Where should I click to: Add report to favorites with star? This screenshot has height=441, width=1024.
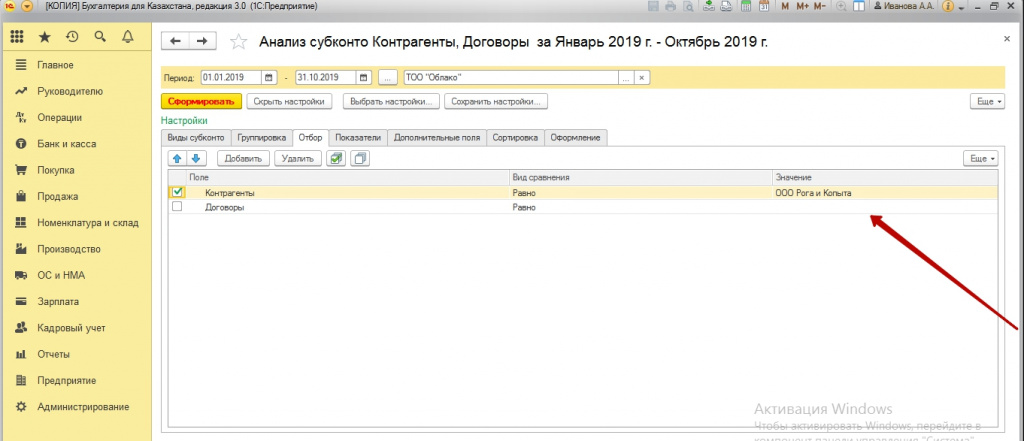238,42
